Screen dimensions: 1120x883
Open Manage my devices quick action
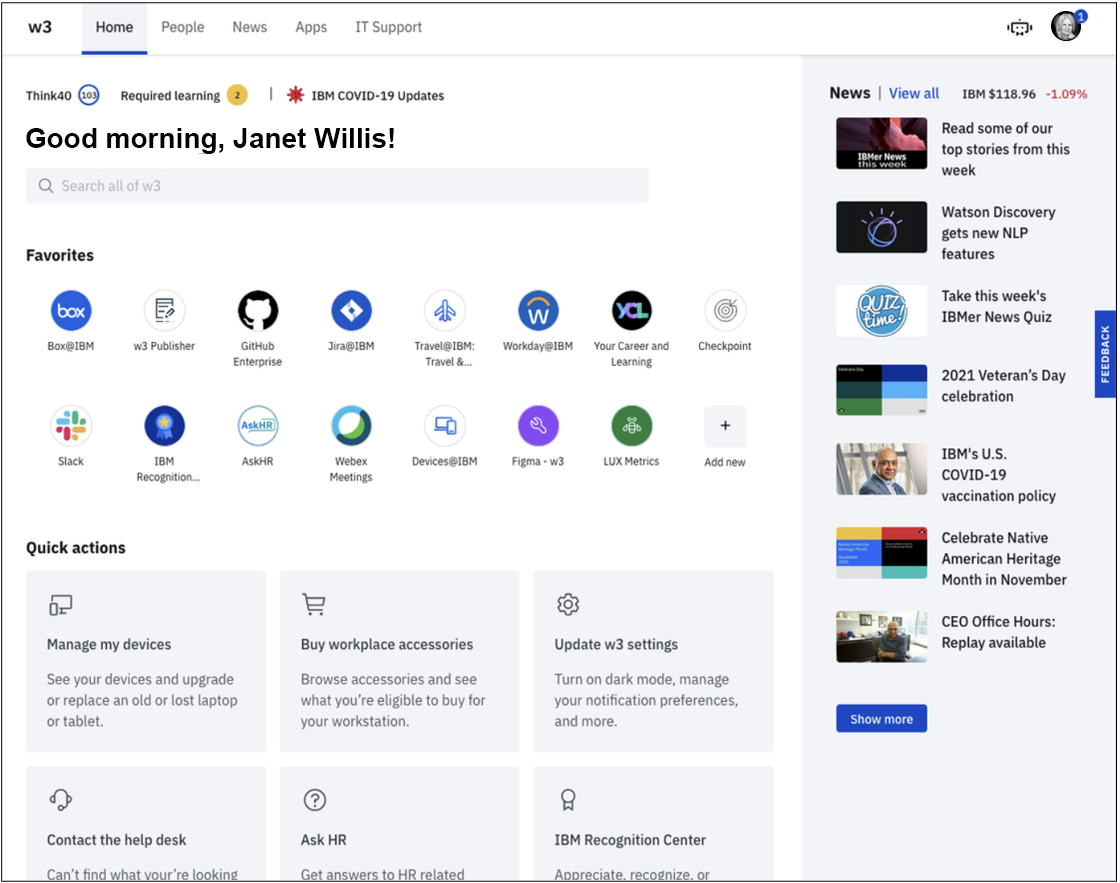click(x=146, y=662)
